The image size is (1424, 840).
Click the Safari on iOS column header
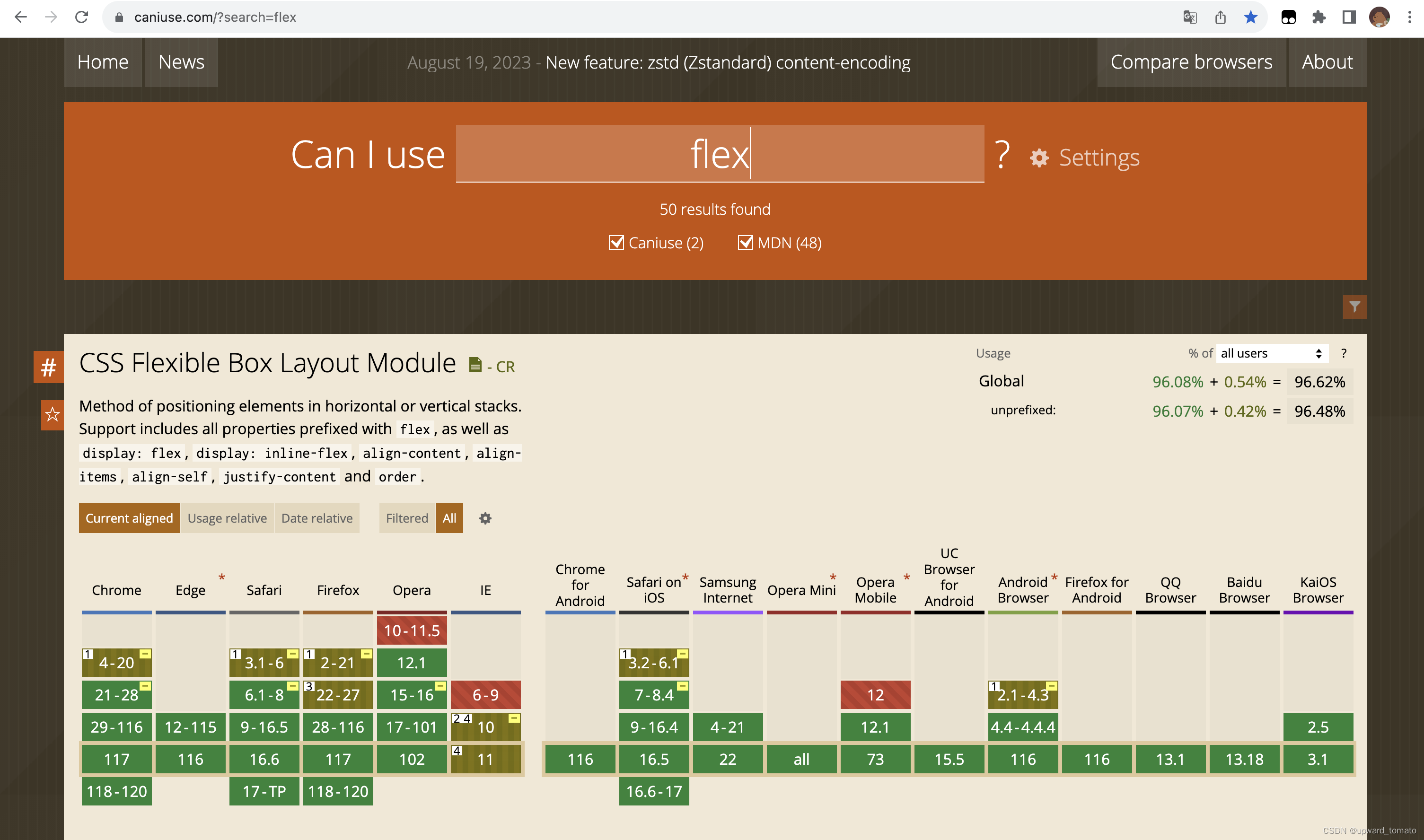(654, 590)
